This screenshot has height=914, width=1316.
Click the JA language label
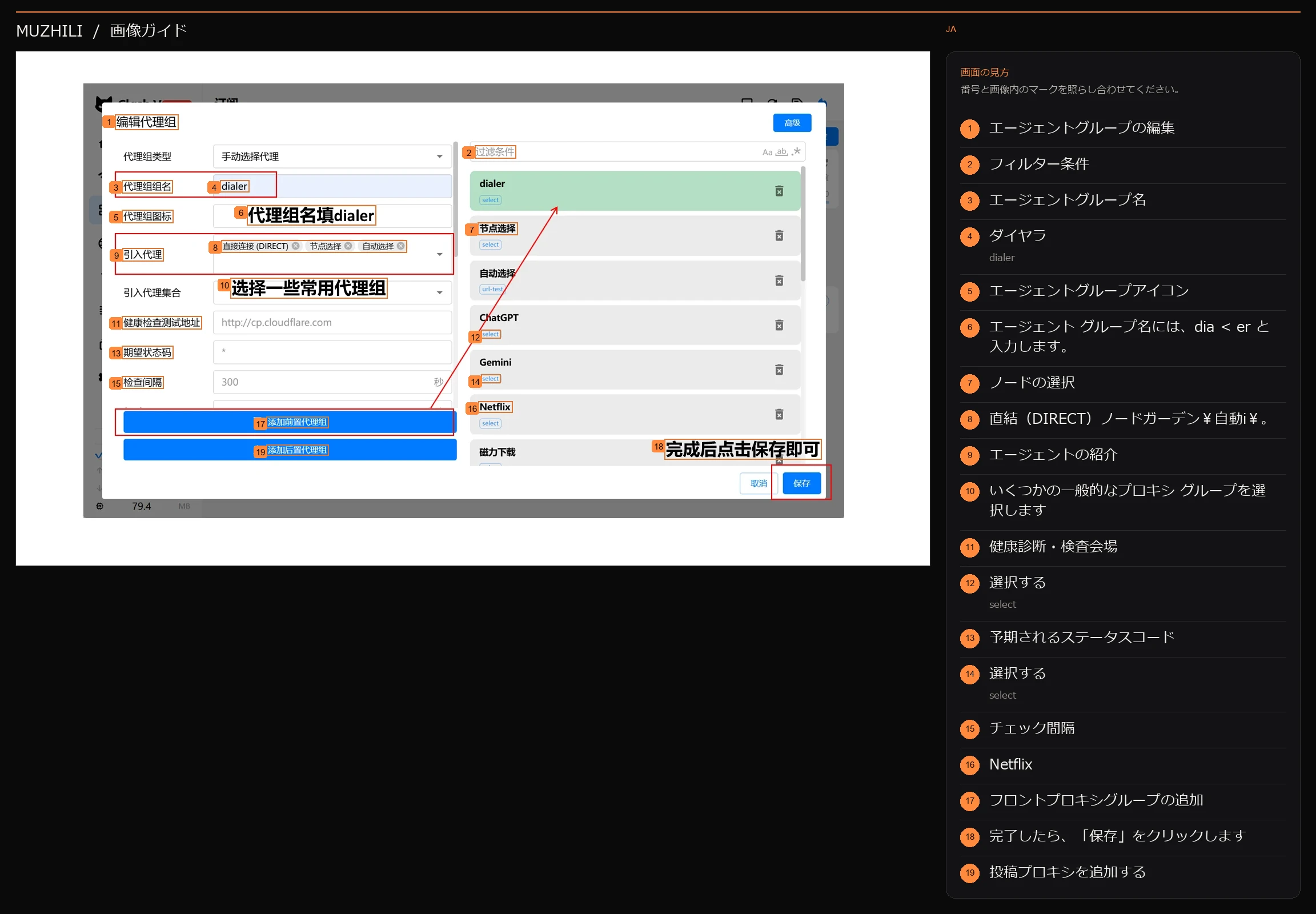(950, 29)
